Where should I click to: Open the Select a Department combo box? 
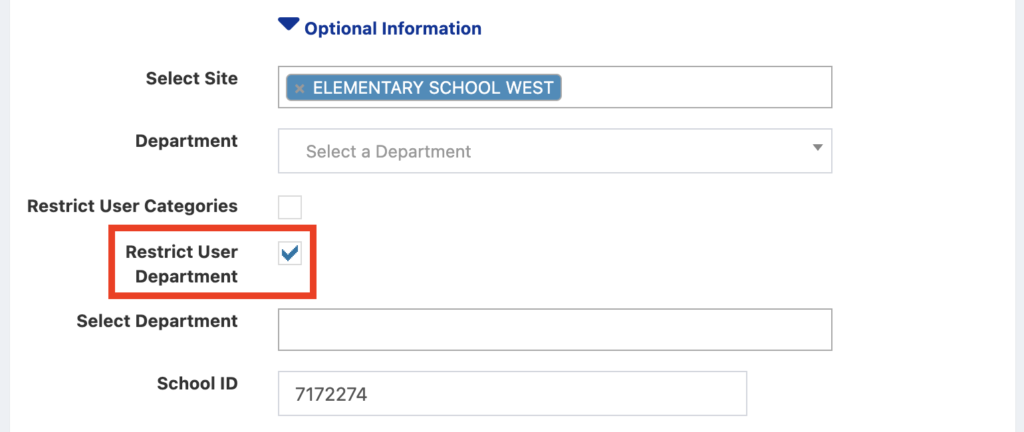[554, 151]
